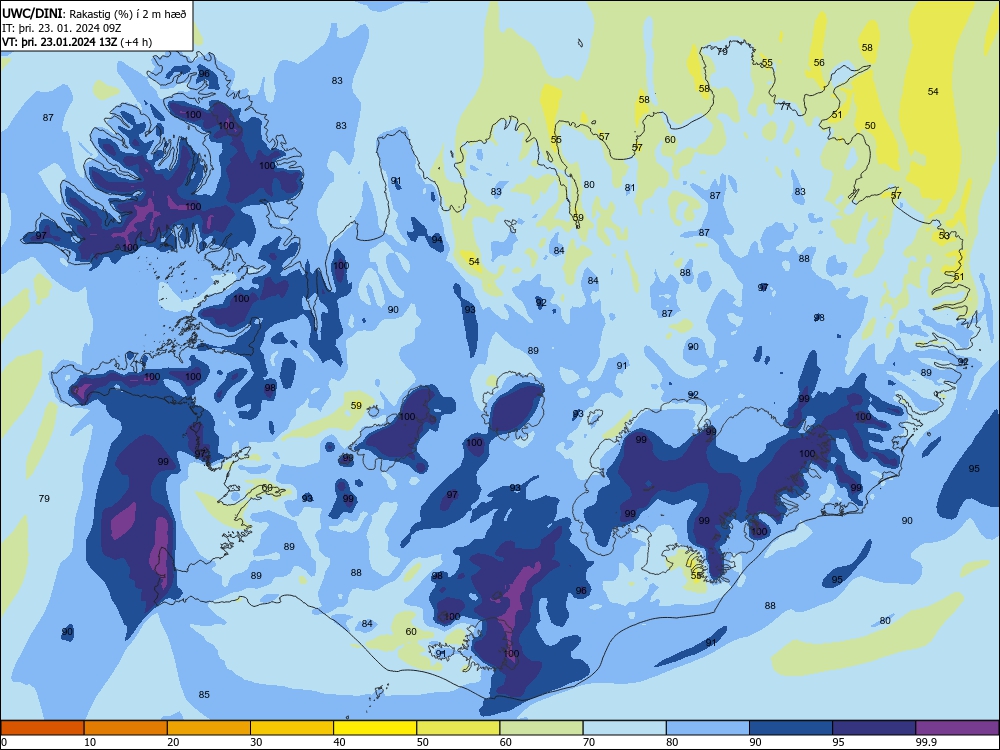This screenshot has width=1000, height=750.
Task: Select the navy 95–99.9 legend swatch
Action: tap(874, 728)
